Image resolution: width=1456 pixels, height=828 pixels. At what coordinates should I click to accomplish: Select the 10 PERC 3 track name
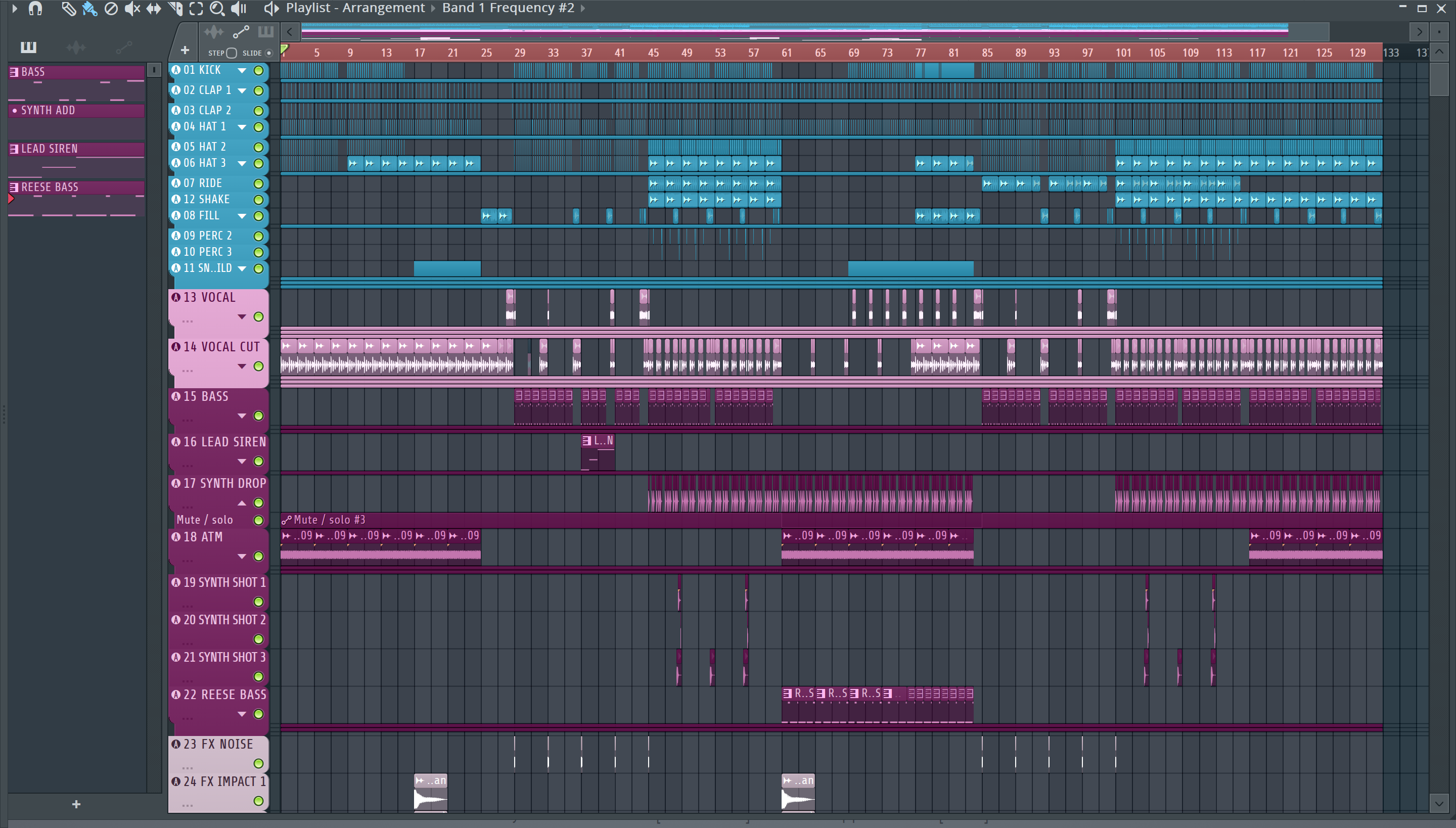point(208,252)
